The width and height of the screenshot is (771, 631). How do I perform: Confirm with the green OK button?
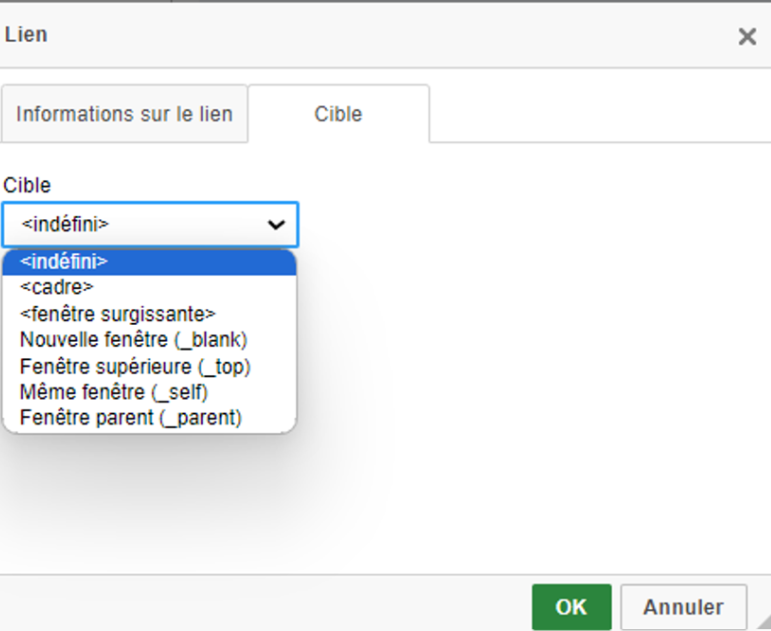(571, 607)
